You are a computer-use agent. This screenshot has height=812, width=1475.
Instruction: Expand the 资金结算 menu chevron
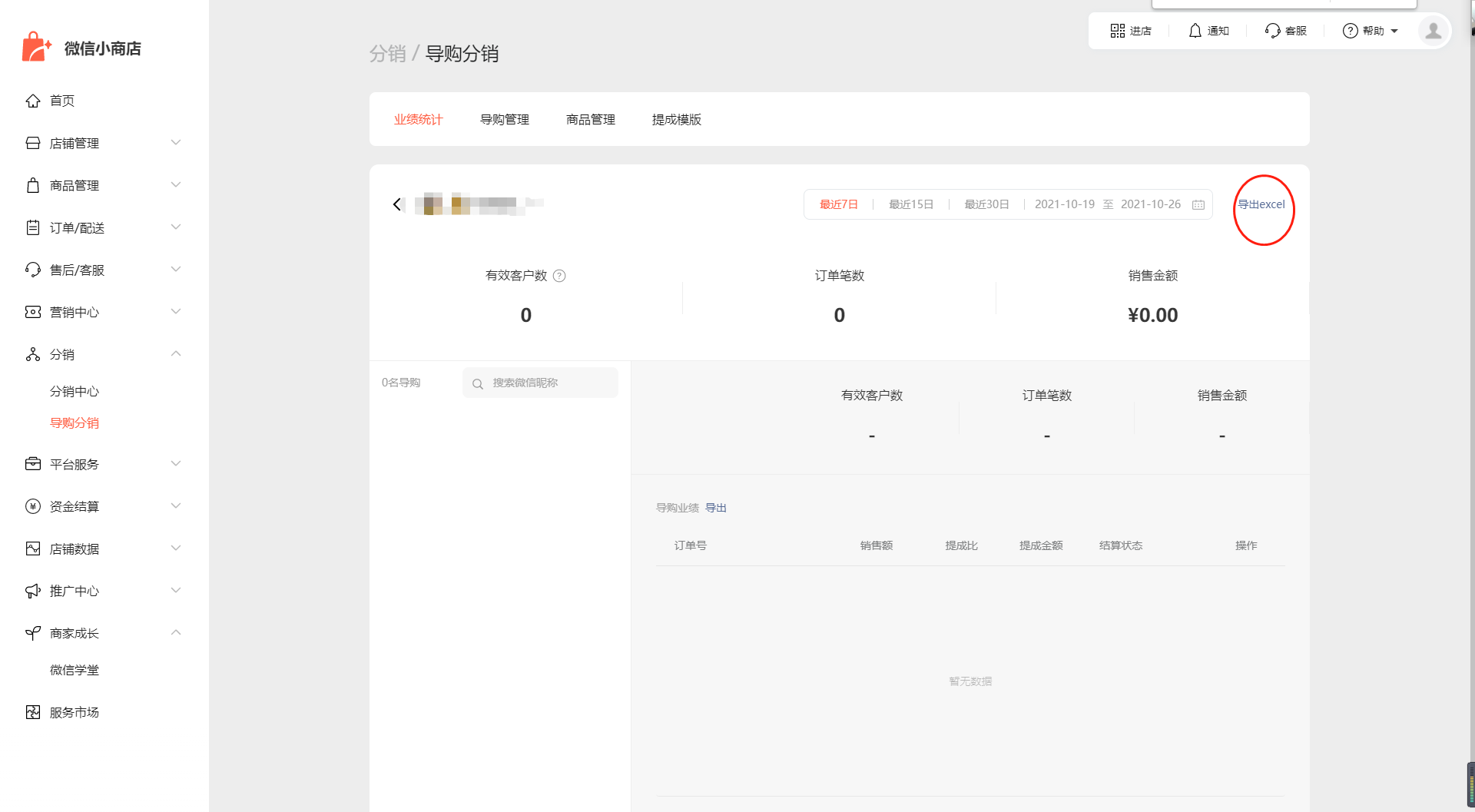pos(176,506)
